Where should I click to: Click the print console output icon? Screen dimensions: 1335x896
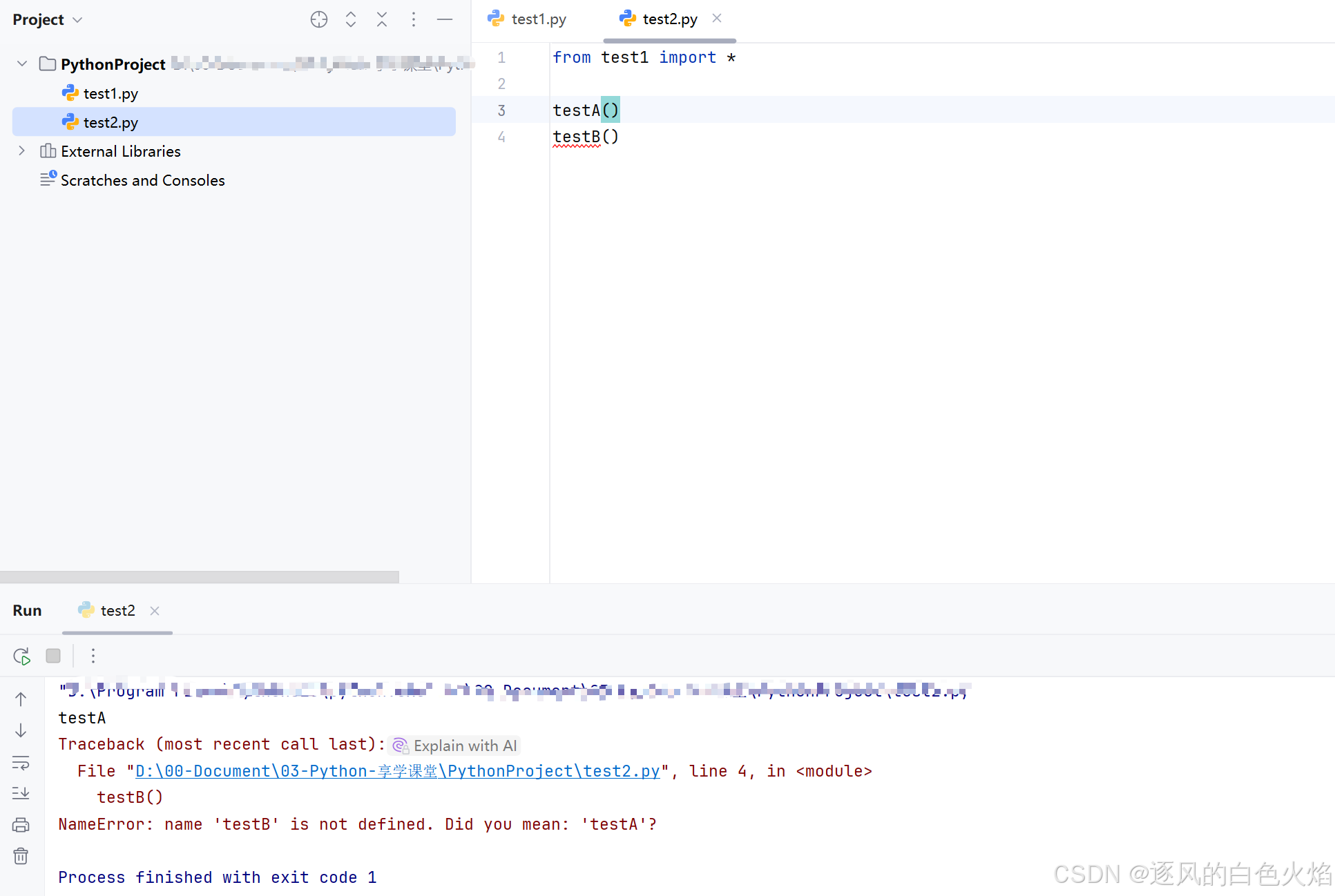[x=21, y=825]
